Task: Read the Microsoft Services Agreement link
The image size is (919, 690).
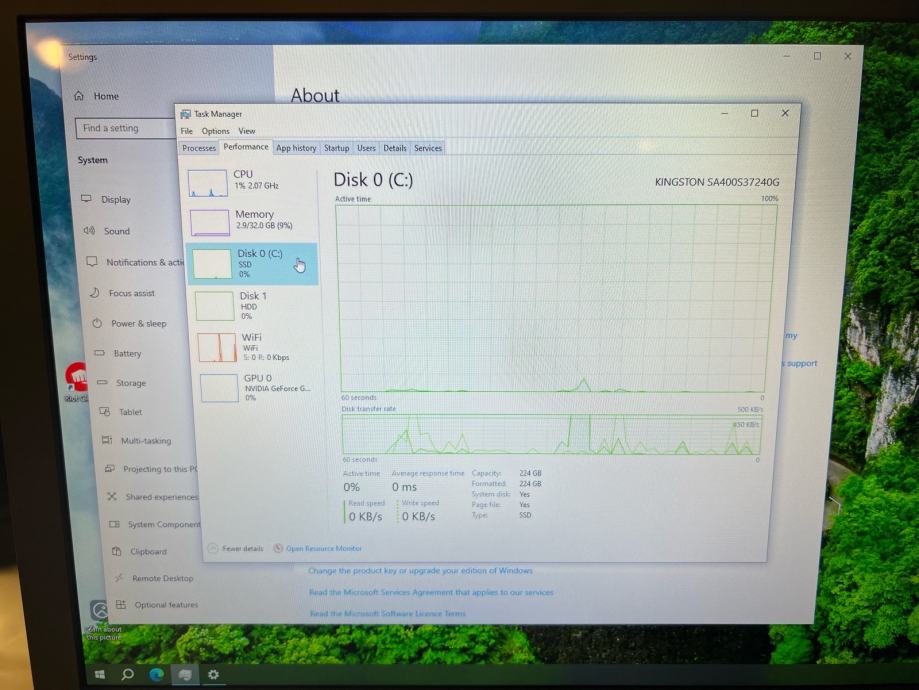Action: click(431, 593)
